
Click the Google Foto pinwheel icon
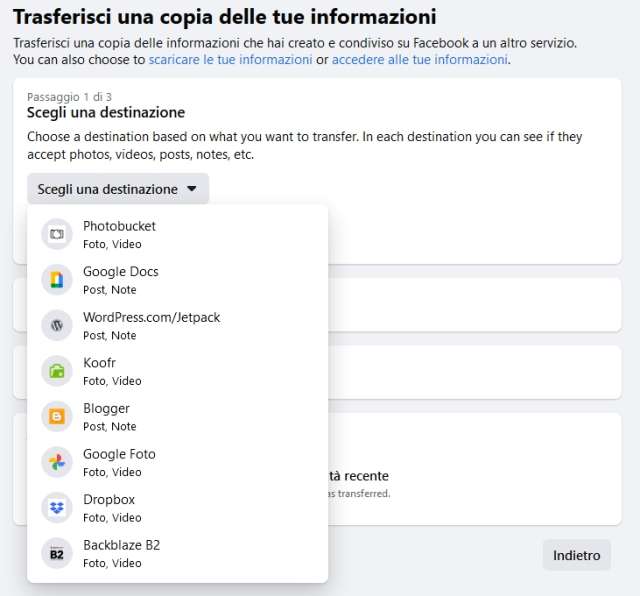pos(57,462)
